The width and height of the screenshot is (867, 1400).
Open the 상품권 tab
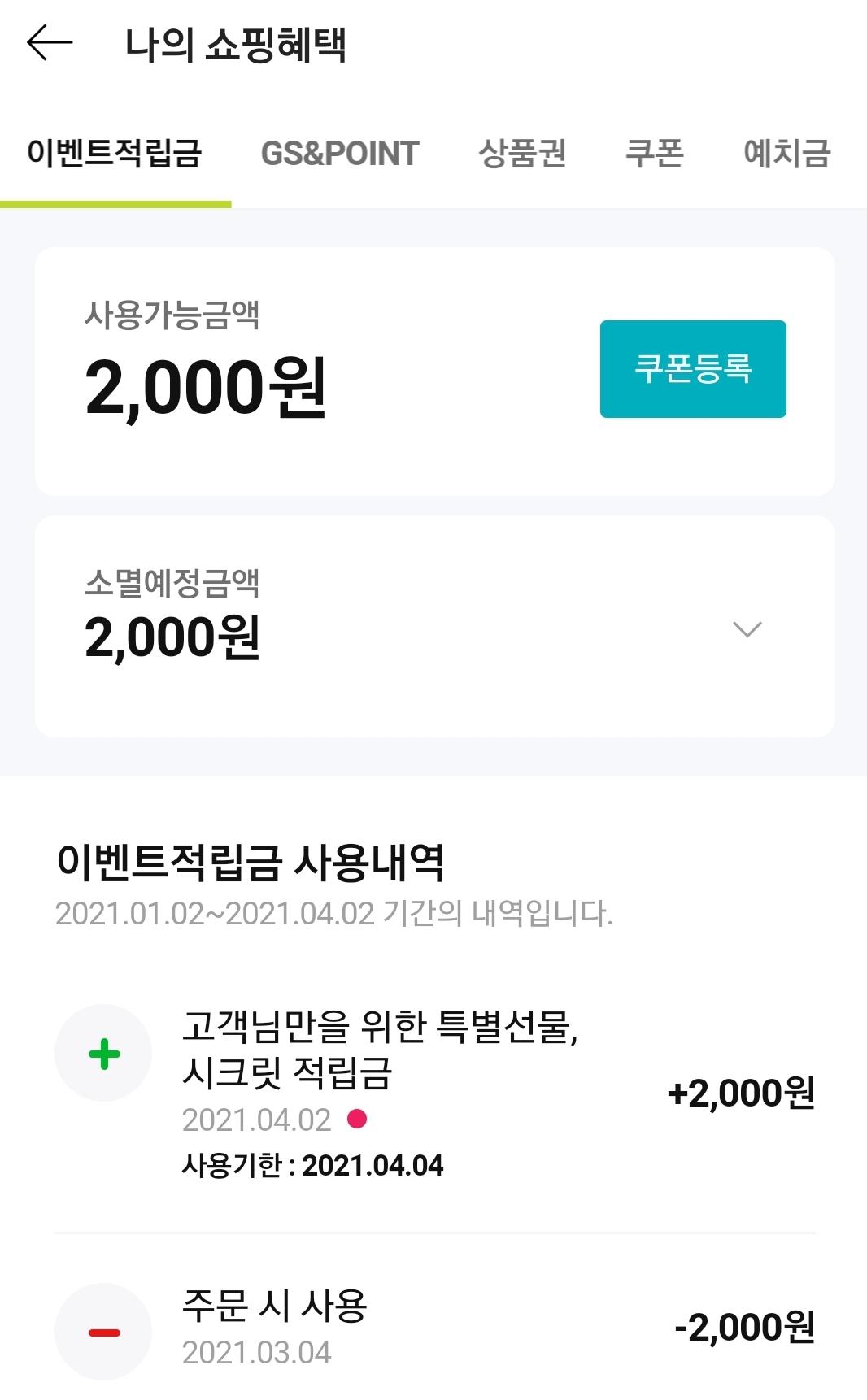point(522,153)
